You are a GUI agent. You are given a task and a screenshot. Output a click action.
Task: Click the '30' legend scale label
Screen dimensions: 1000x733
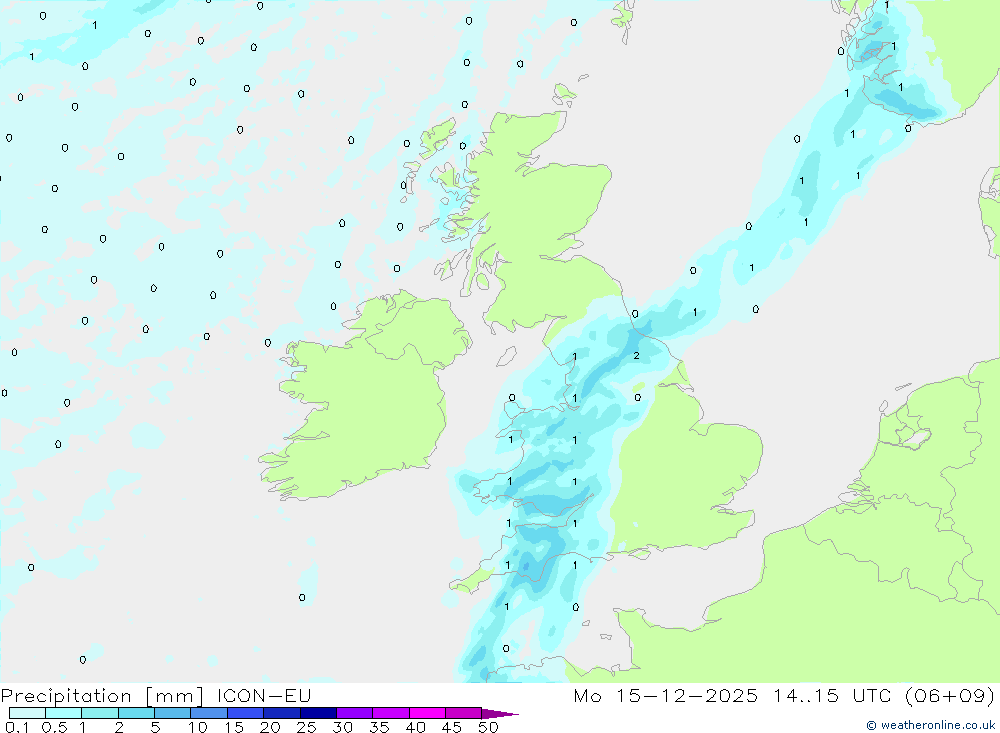tap(343, 727)
